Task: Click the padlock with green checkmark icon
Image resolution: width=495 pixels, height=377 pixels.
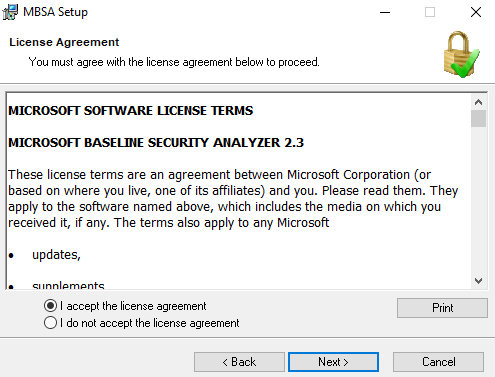Action: point(461,54)
